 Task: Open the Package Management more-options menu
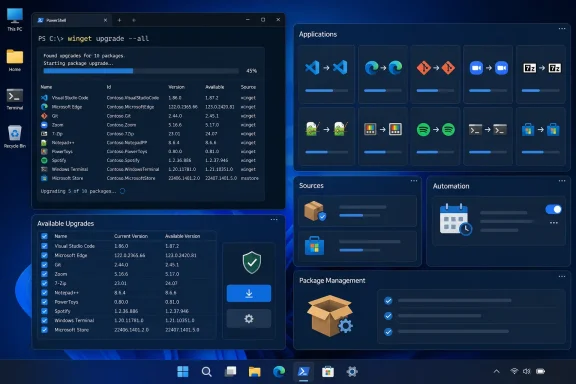562,276
